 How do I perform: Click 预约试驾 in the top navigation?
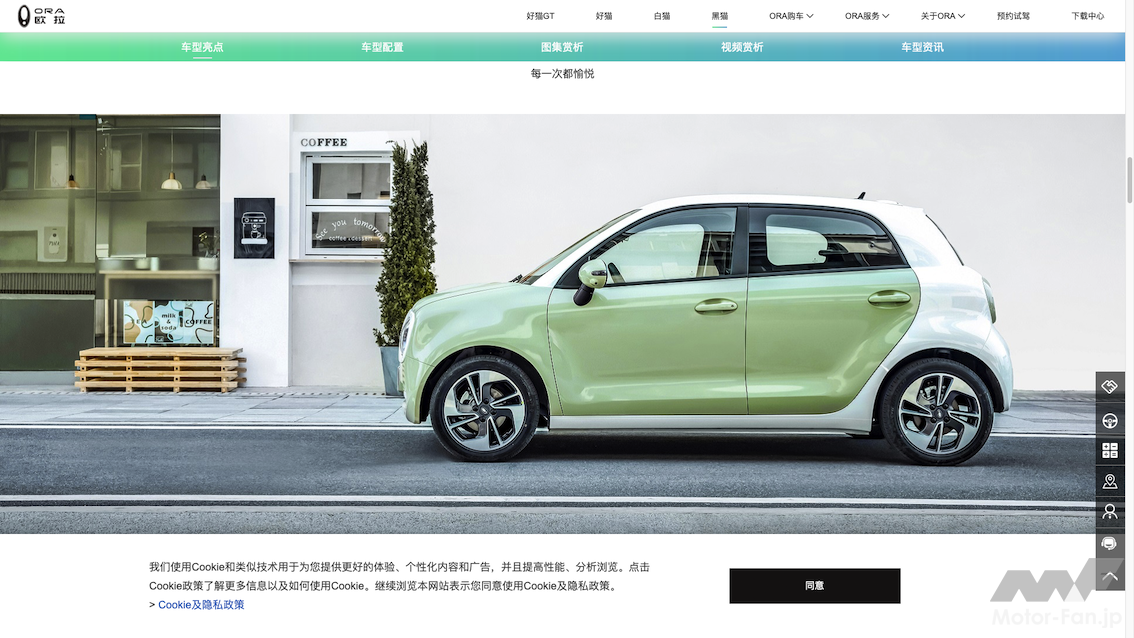[x=1013, y=16]
